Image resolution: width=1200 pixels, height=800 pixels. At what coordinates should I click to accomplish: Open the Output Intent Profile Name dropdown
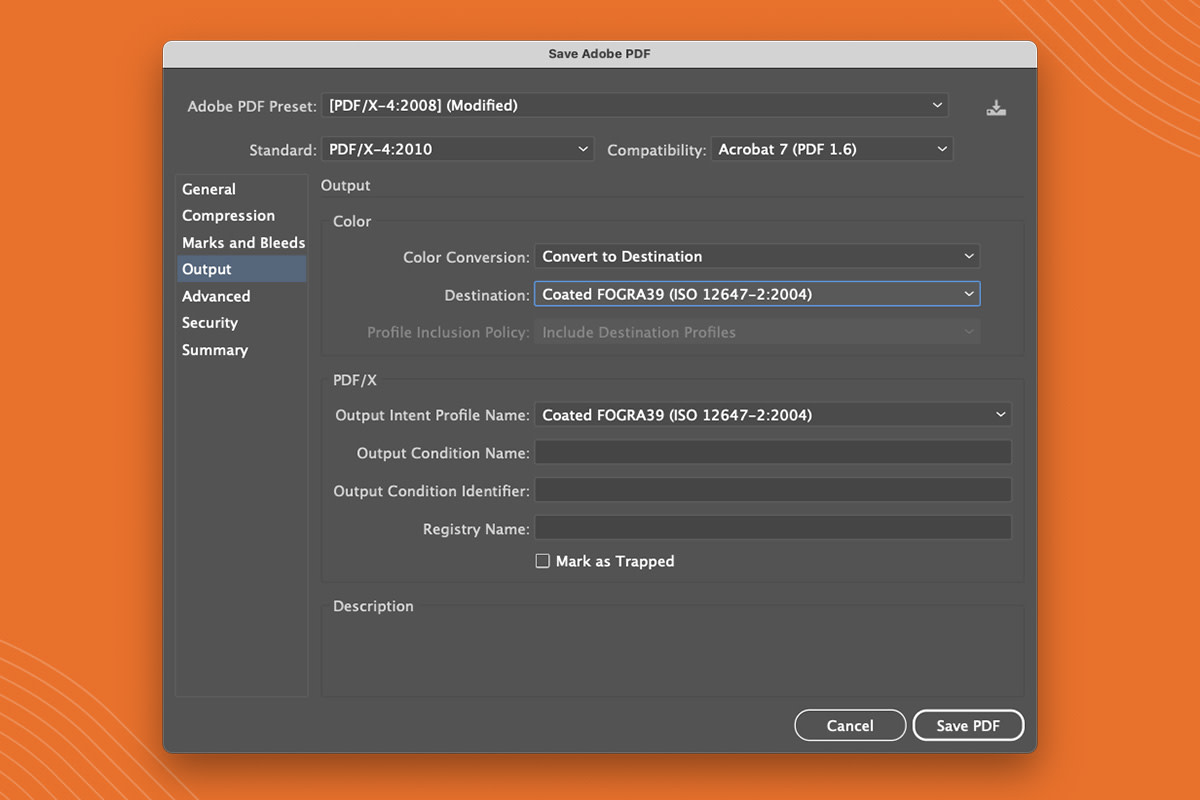coord(772,414)
